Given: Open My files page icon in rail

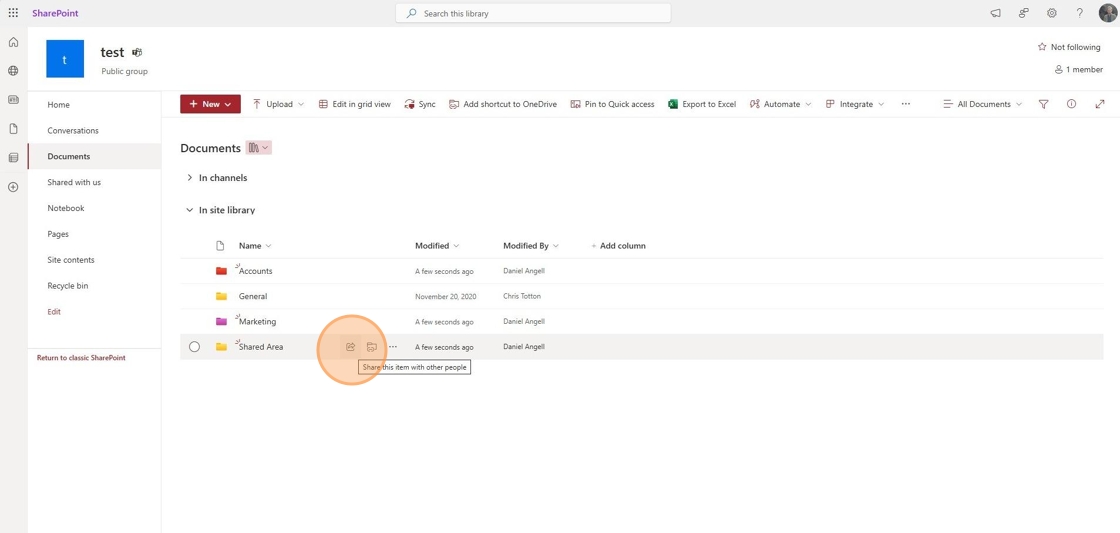Looking at the screenshot, I should point(13,129).
